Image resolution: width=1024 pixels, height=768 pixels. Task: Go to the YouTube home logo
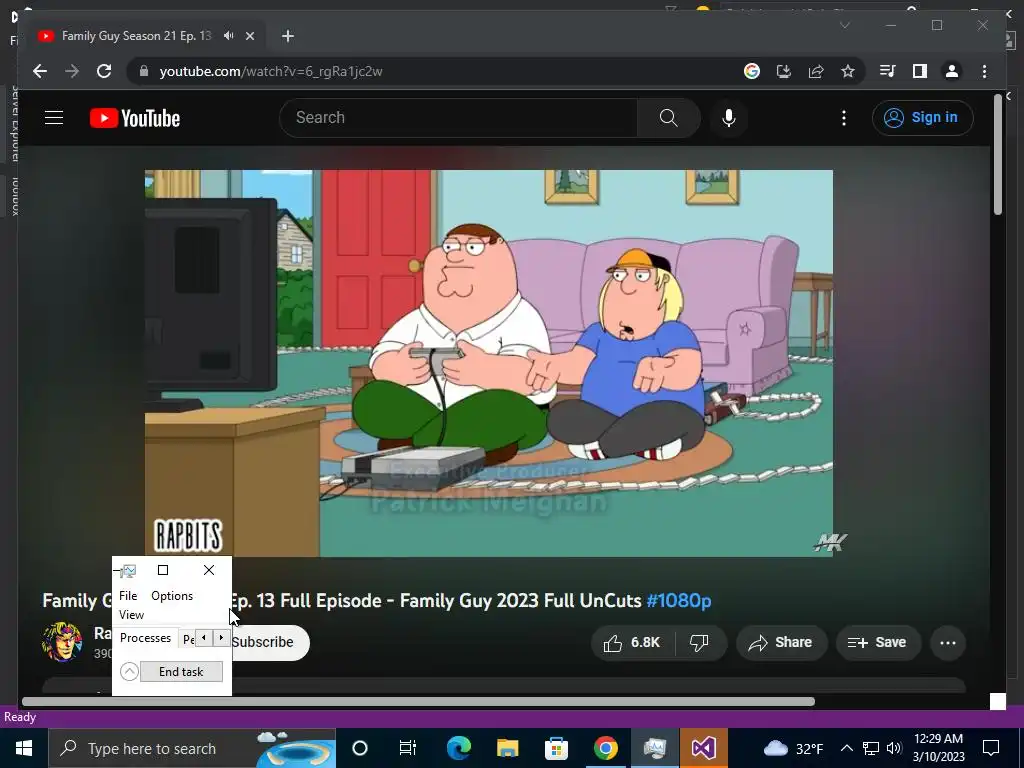tap(135, 118)
